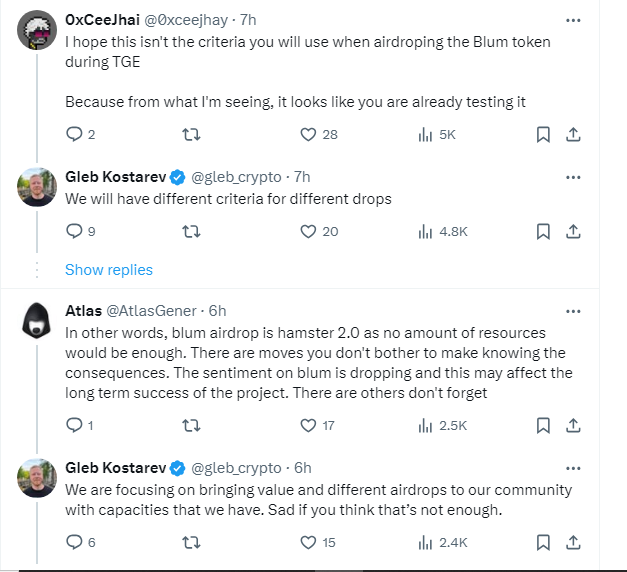Like Gleb's 'different criteria' reply
627x572 pixels.
[x=309, y=231]
